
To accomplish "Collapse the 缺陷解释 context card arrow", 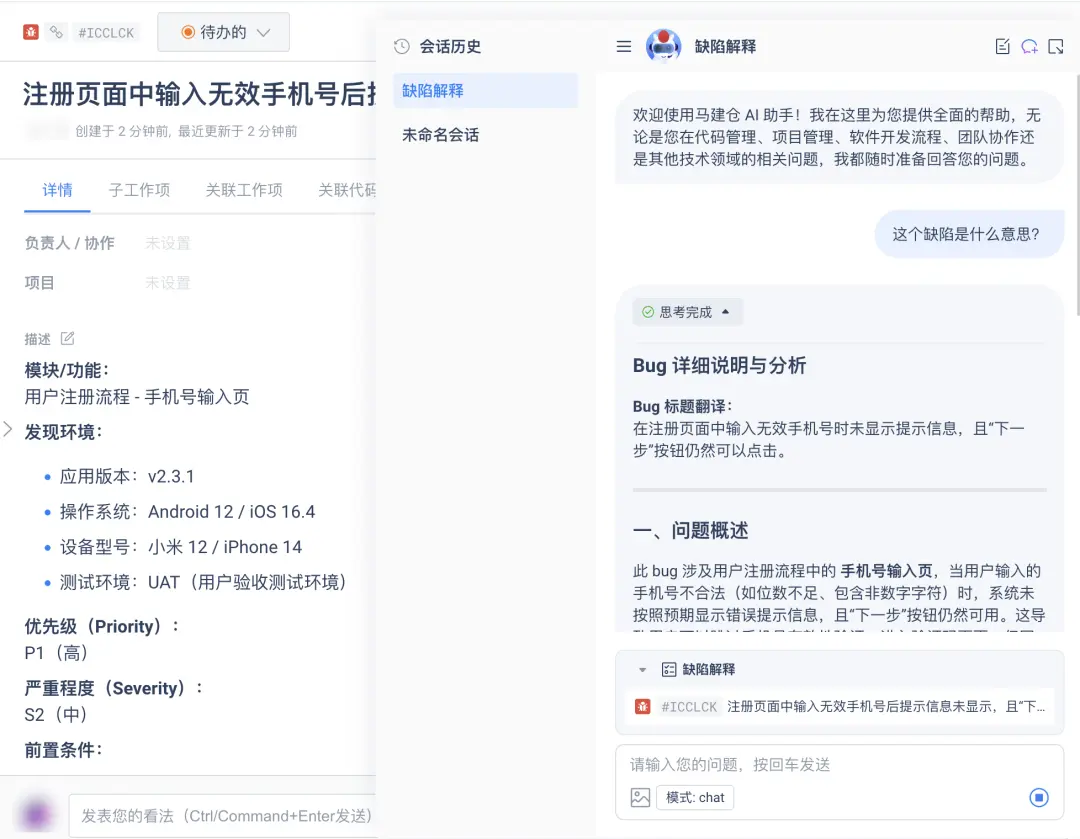I will 642,670.
